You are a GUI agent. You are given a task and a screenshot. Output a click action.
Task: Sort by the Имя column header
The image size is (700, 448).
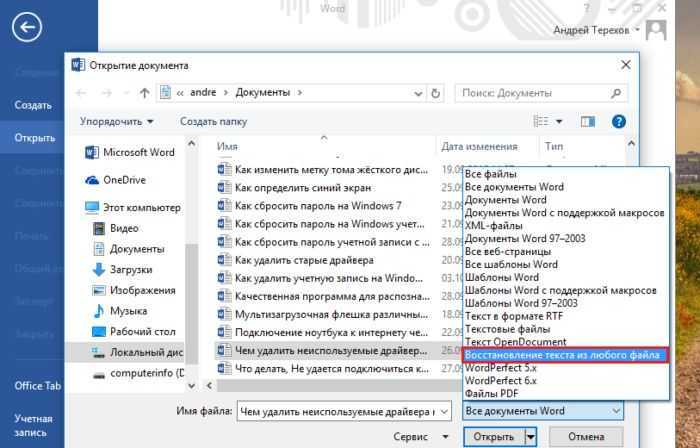[x=227, y=146]
